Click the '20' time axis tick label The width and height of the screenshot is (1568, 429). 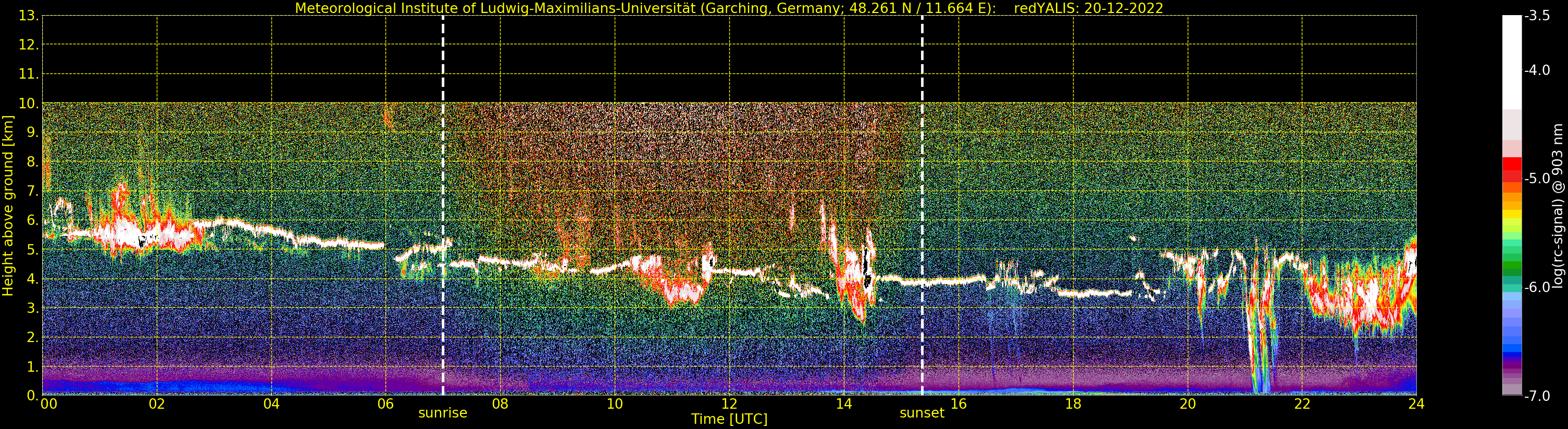(x=1188, y=404)
